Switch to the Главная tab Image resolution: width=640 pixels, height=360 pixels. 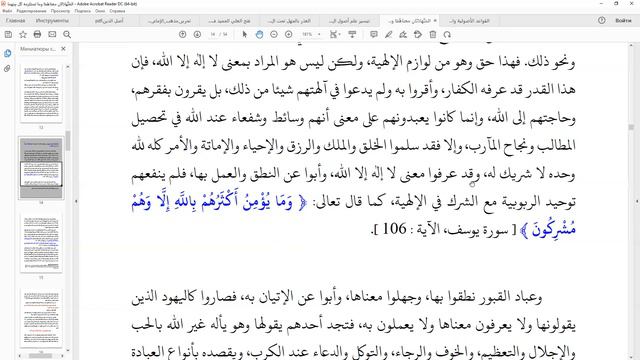point(16,20)
